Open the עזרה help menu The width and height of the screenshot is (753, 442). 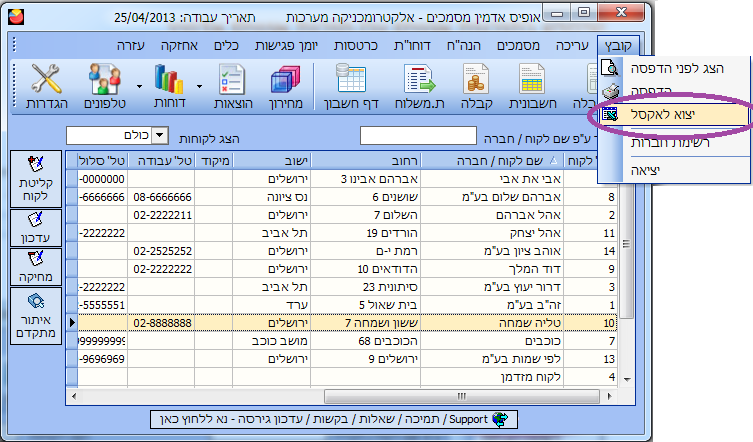pos(131,46)
